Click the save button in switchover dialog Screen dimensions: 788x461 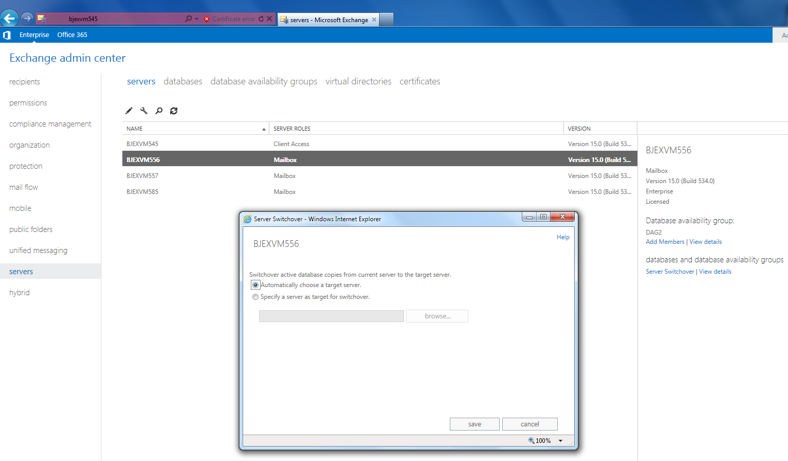point(474,424)
